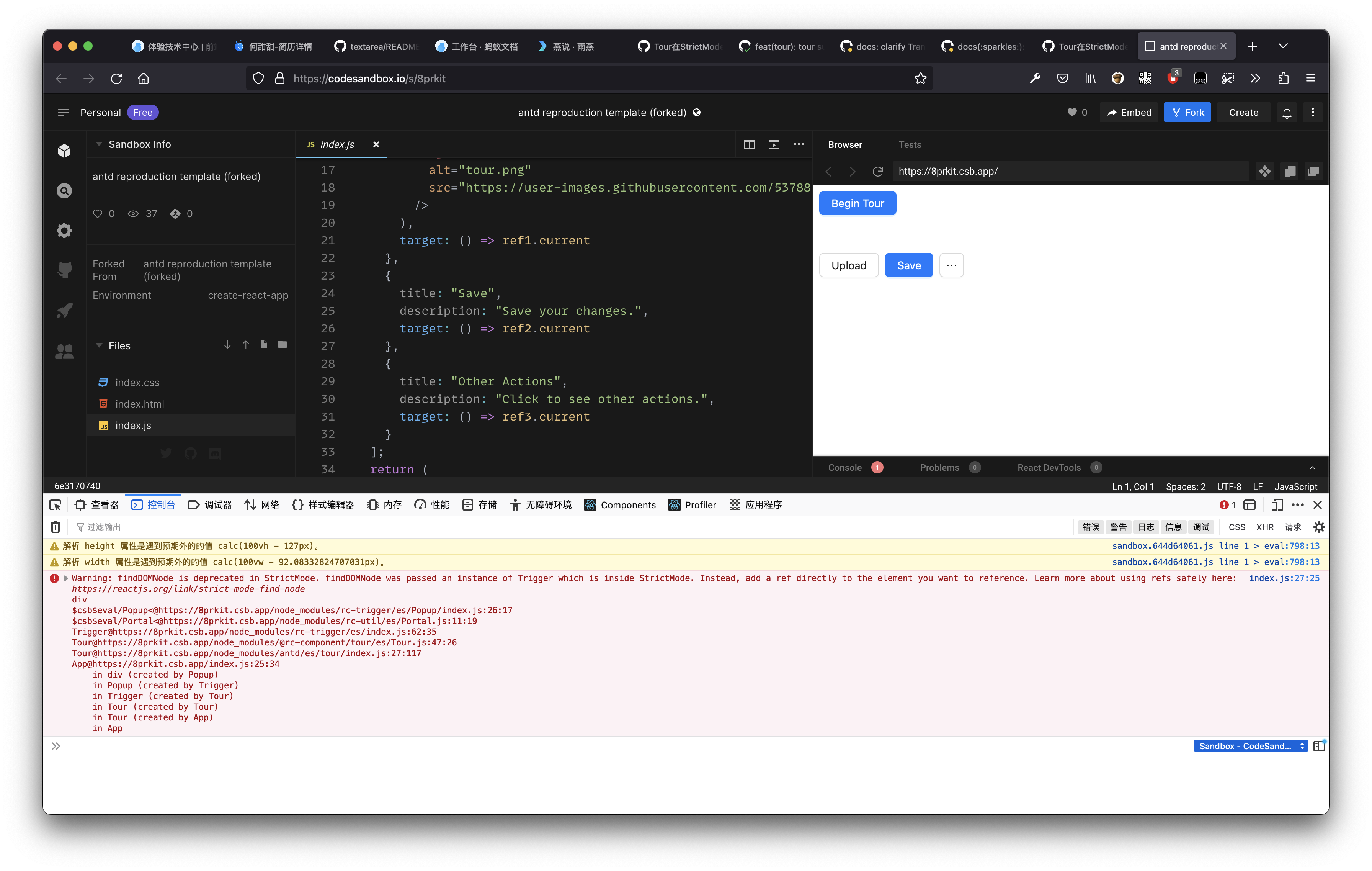Open the live collaboration panel

(x=64, y=351)
